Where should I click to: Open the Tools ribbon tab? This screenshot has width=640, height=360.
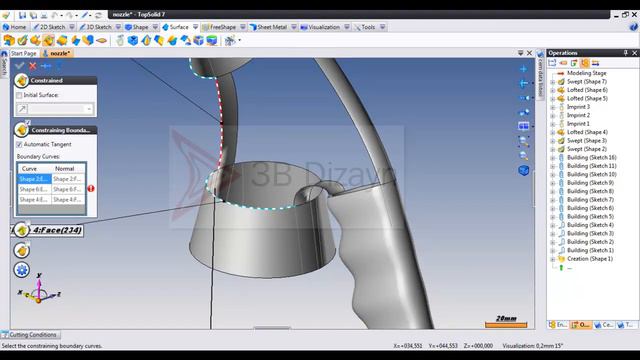point(364,27)
